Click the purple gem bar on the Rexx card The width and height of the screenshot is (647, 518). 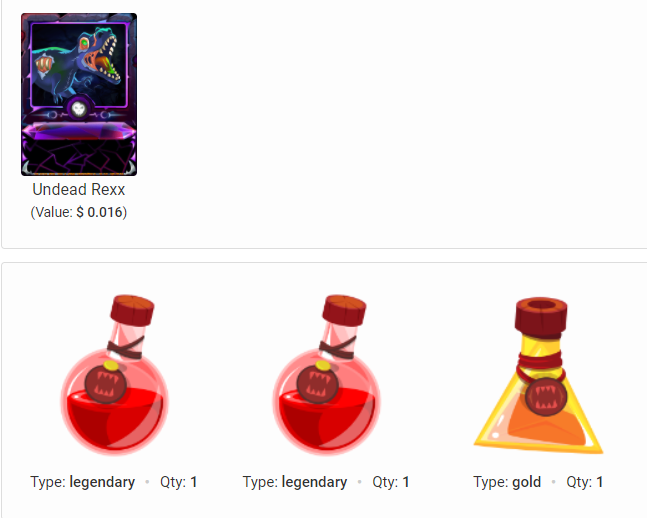click(79, 131)
